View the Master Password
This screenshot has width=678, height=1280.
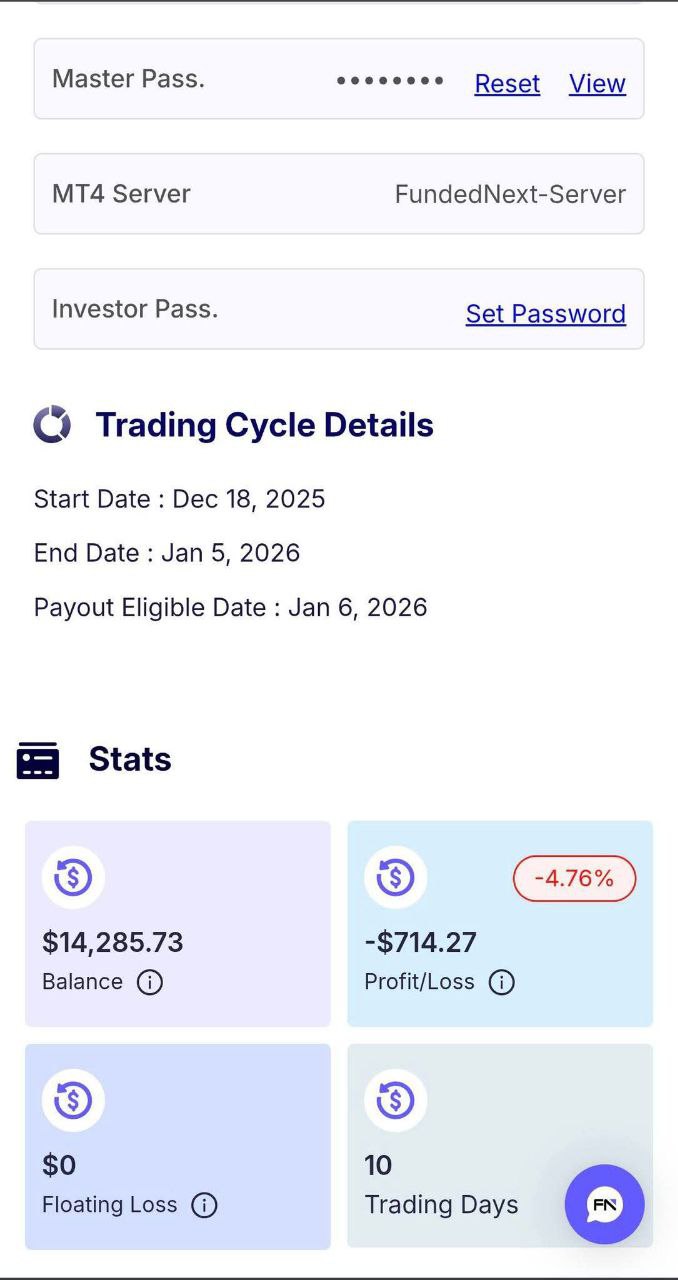(597, 84)
